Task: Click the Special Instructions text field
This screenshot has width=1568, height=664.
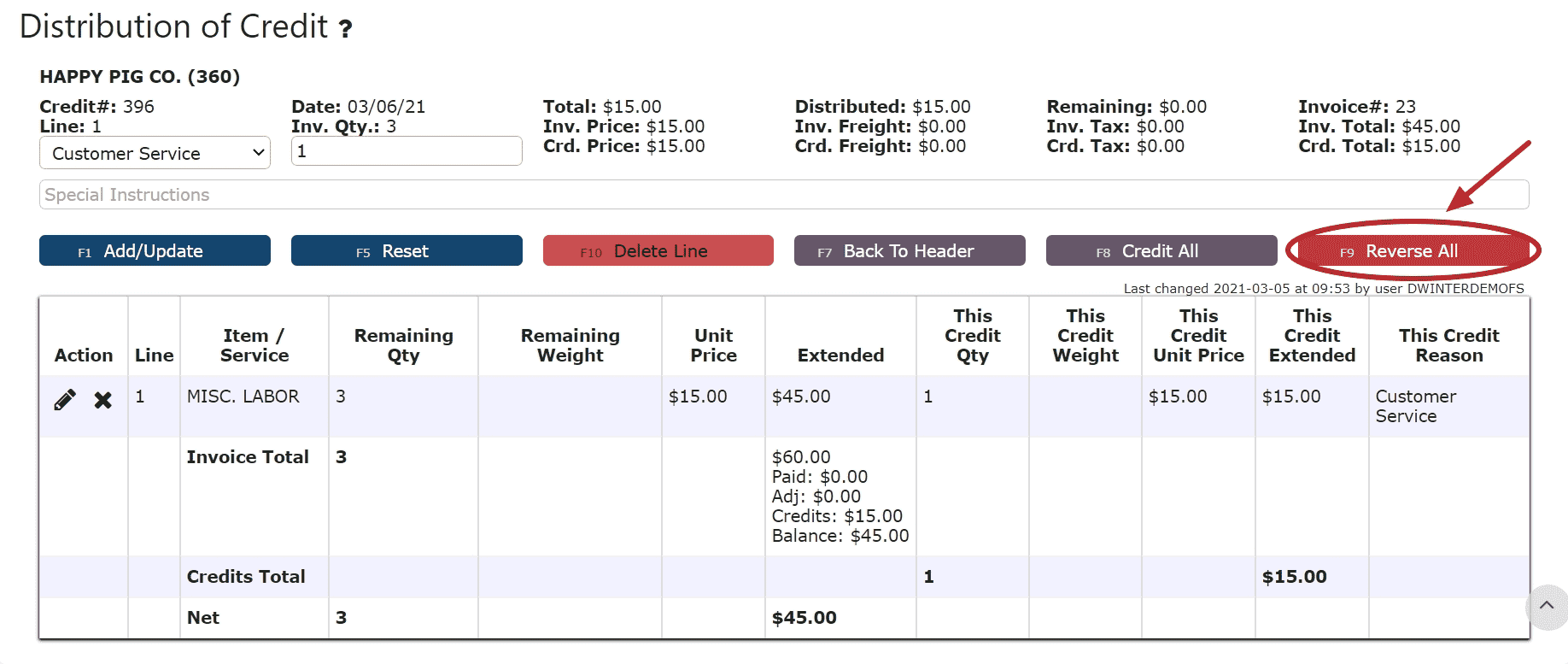Action: pyautogui.click(x=783, y=195)
